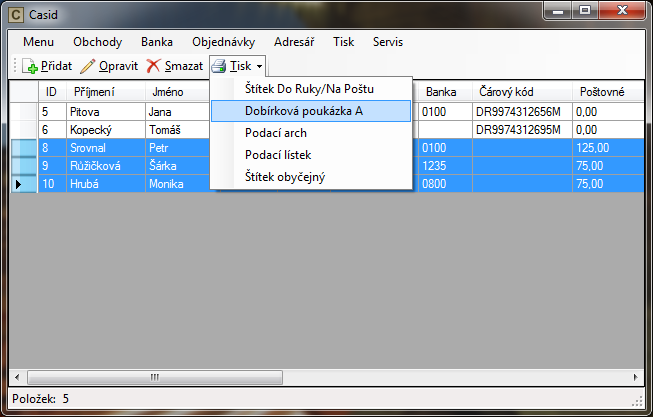
Task: Open the Tisk menu in menu bar
Action: pos(344,42)
